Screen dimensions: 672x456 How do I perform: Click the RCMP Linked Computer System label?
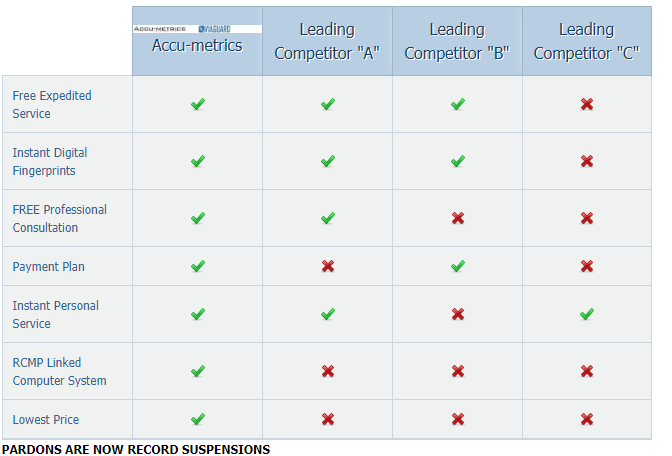[59, 371]
